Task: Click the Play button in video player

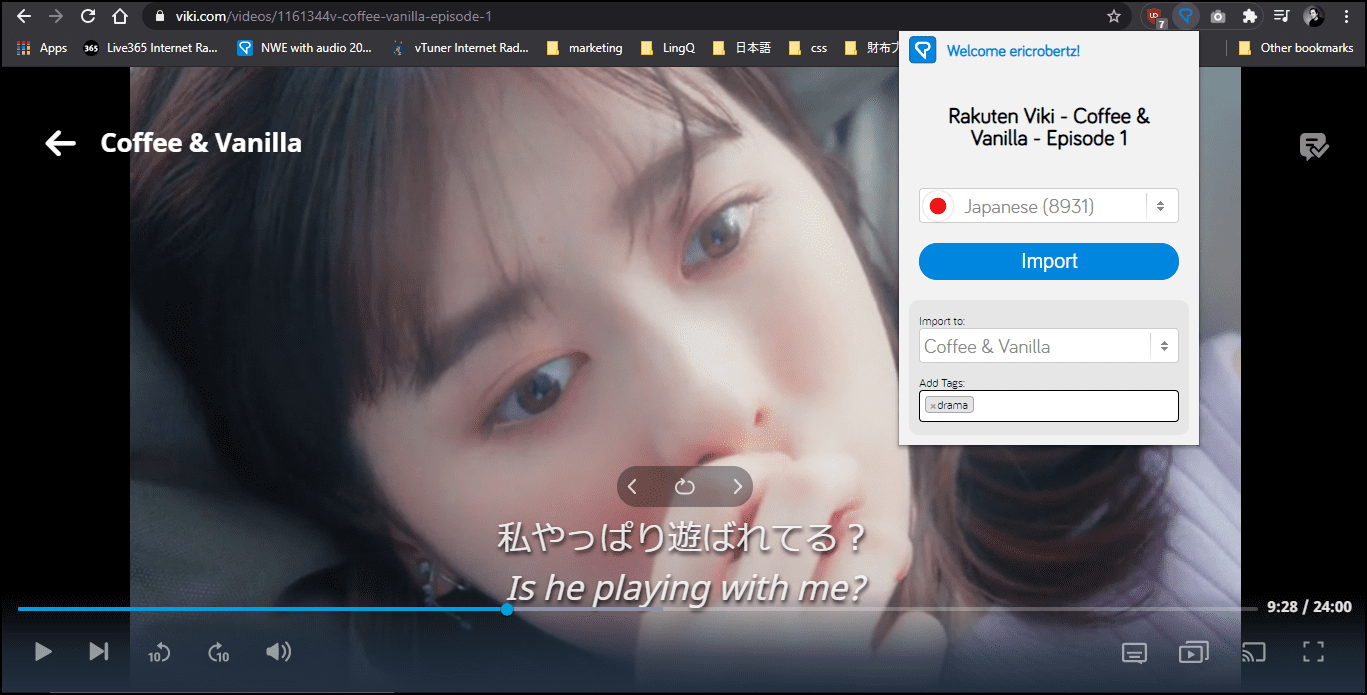Action: (43, 652)
